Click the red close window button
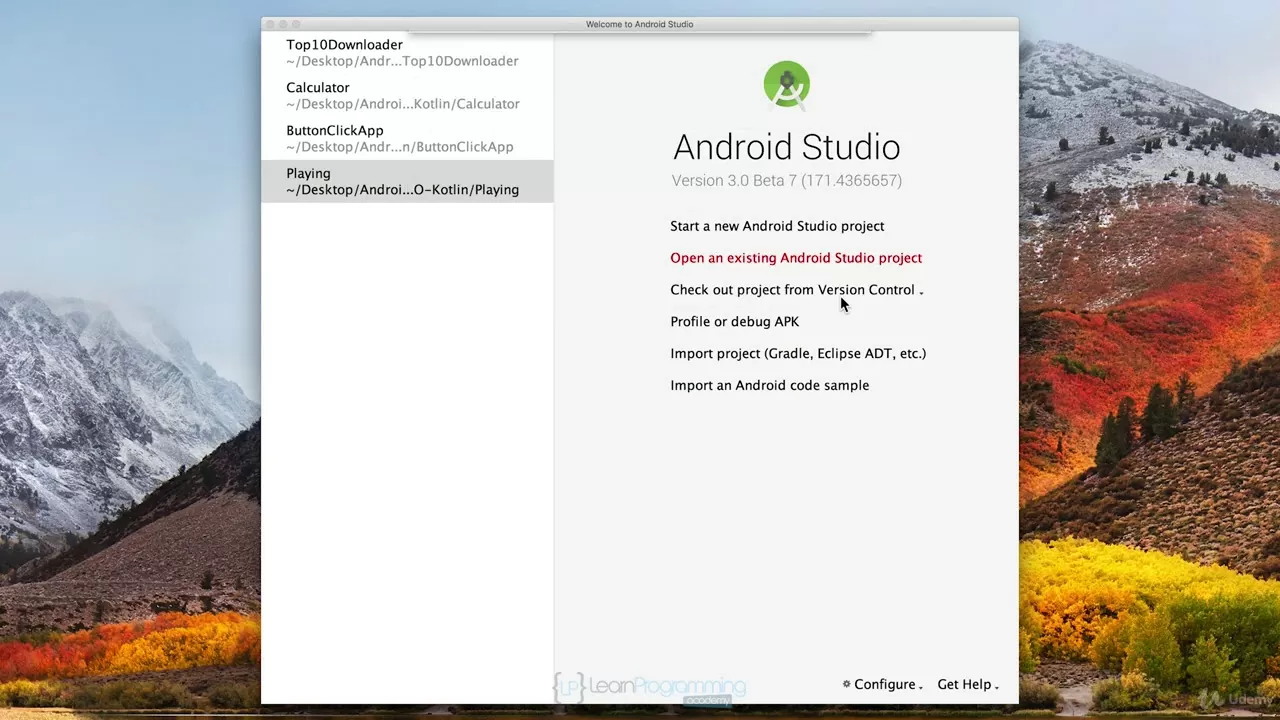1280x720 pixels. pyautogui.click(x=272, y=24)
